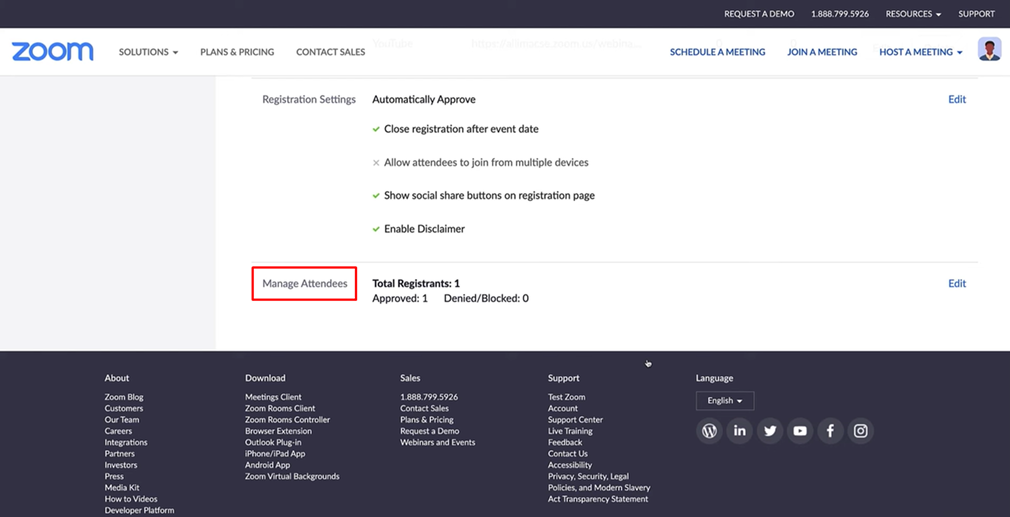Click Join a Meeting
This screenshot has height=517, width=1010.
pyautogui.click(x=821, y=52)
